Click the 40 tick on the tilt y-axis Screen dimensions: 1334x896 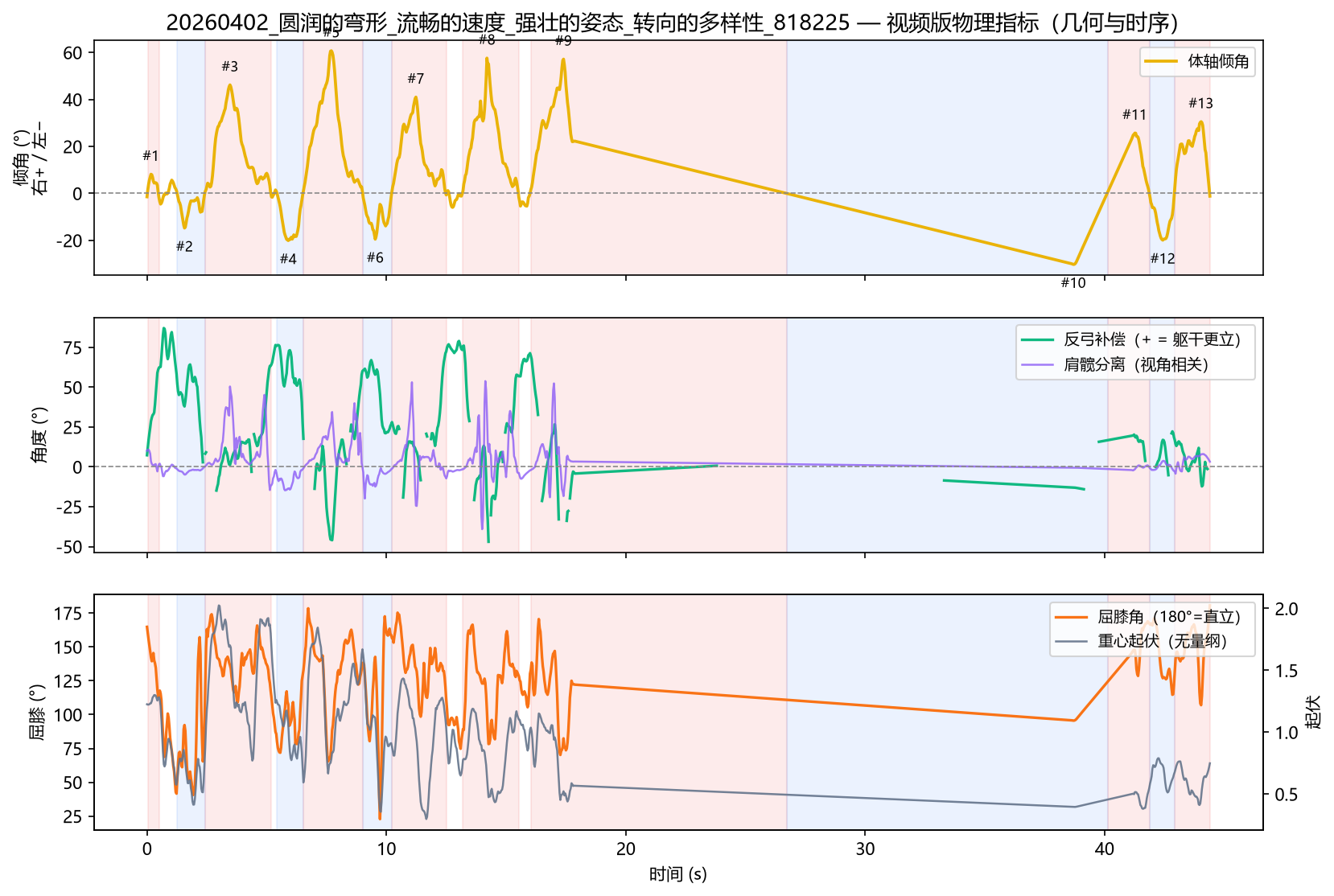[72, 101]
